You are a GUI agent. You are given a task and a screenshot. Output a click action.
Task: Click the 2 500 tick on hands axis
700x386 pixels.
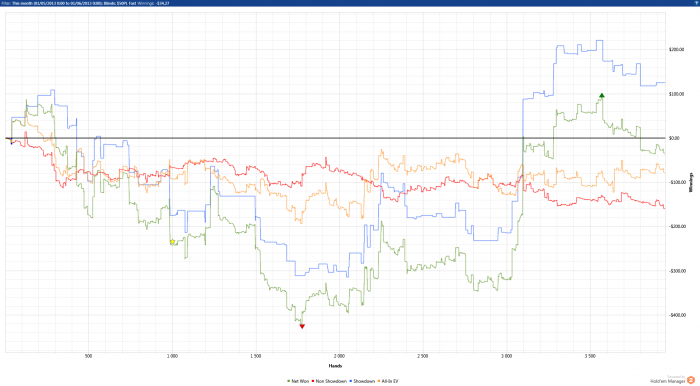[423, 356]
